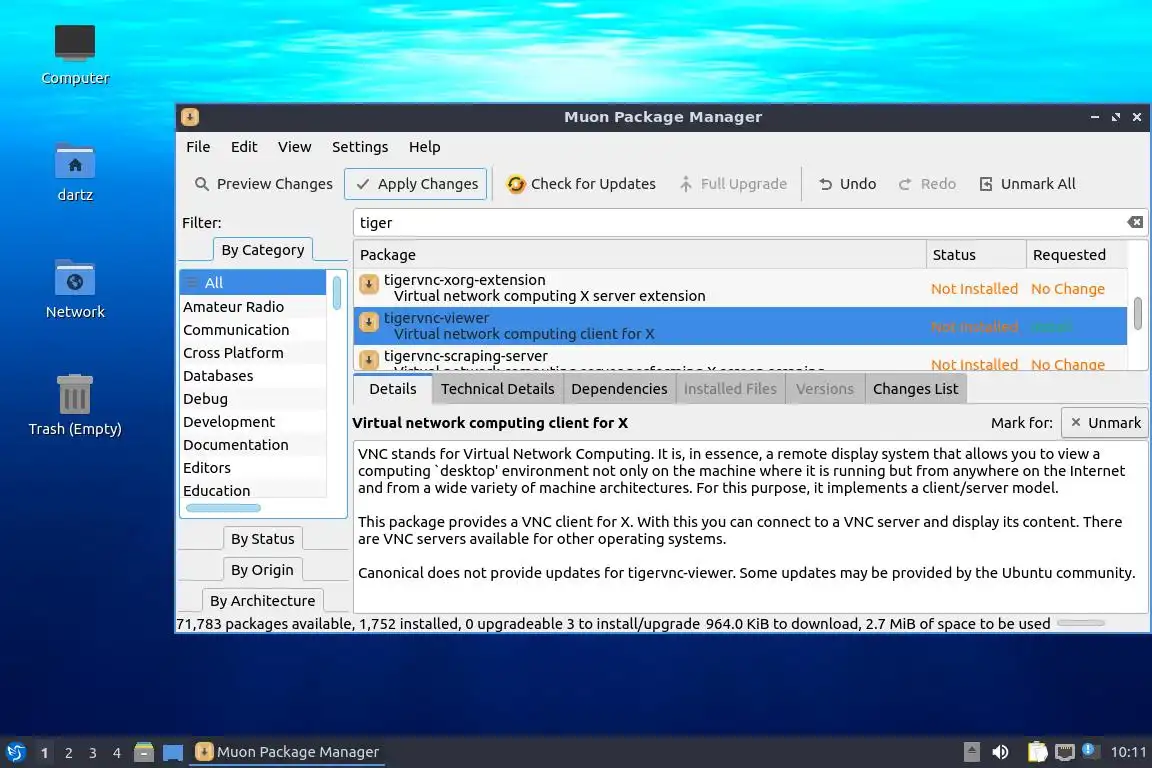The height and width of the screenshot is (768, 1152).
Task: Click the clipboard tray icon
Action: point(1037,751)
